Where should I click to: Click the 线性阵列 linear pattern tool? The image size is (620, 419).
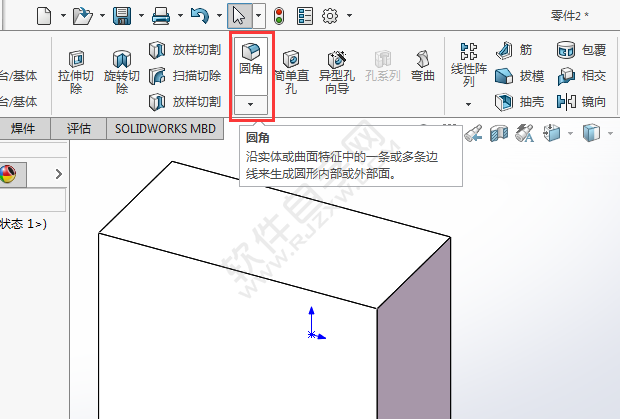click(469, 65)
